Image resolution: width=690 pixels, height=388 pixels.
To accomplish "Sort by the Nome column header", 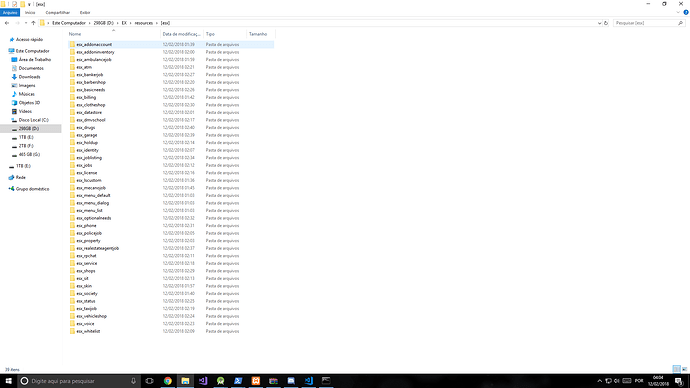I will click(x=114, y=34).
